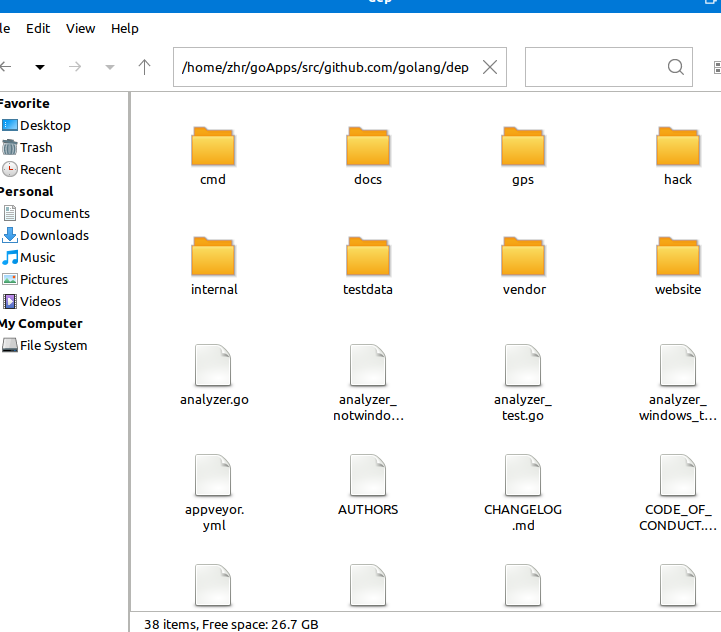The height and width of the screenshot is (632, 721).
Task: Select the analyzer_notwindo… file icon
Action: point(368,365)
